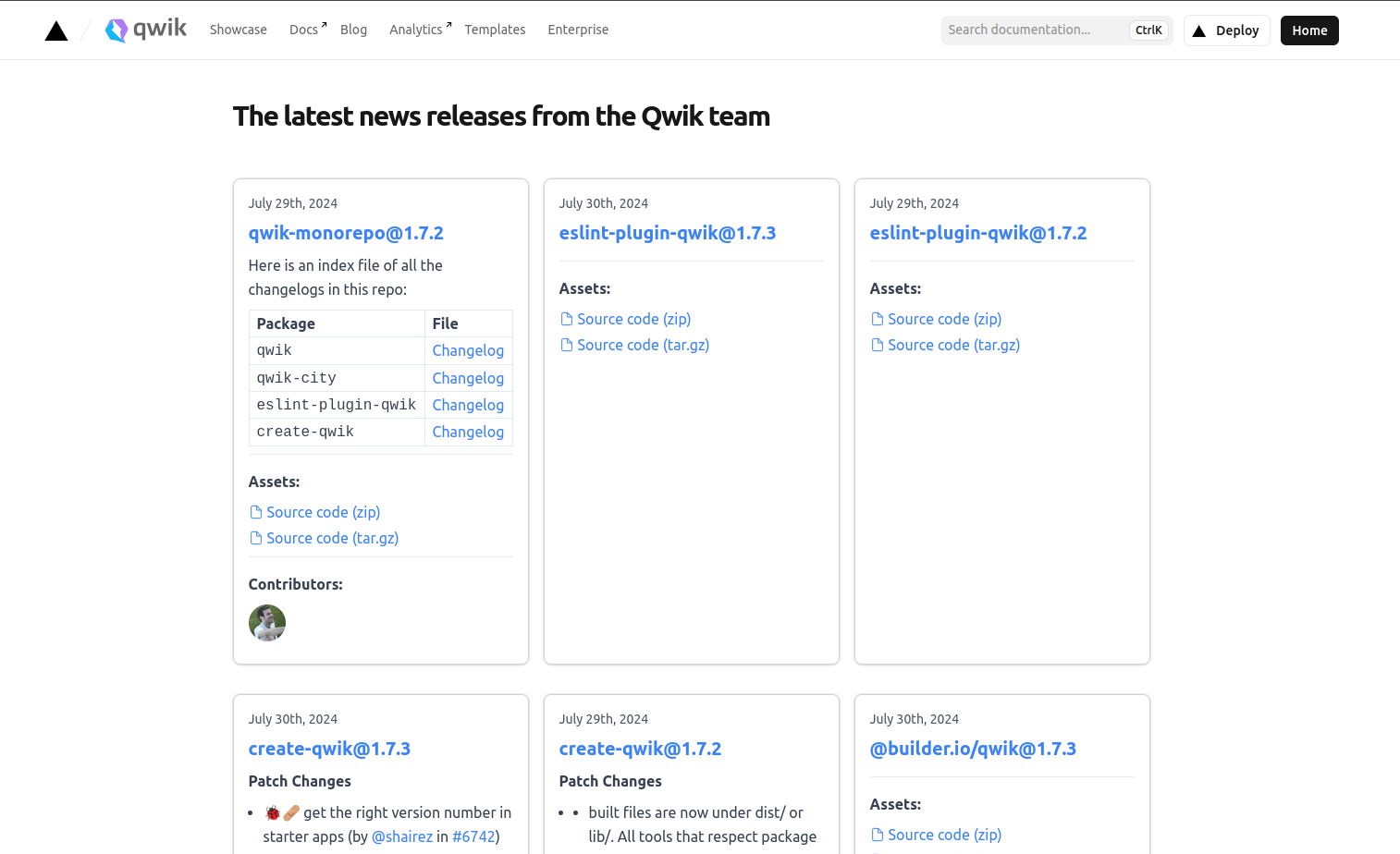Screen dimensions: 1400x854
Task: Open the Changelog link for qwik-city
Action: (x=468, y=378)
